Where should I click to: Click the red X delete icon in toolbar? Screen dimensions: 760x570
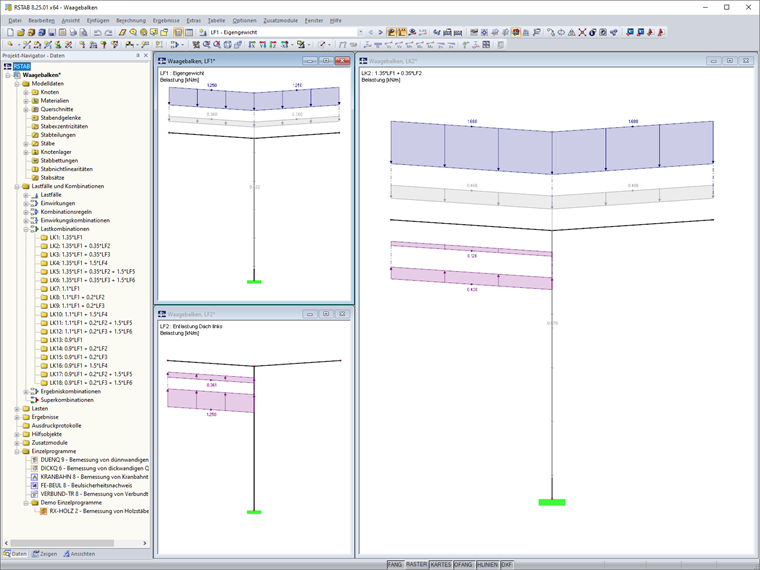(x=582, y=32)
